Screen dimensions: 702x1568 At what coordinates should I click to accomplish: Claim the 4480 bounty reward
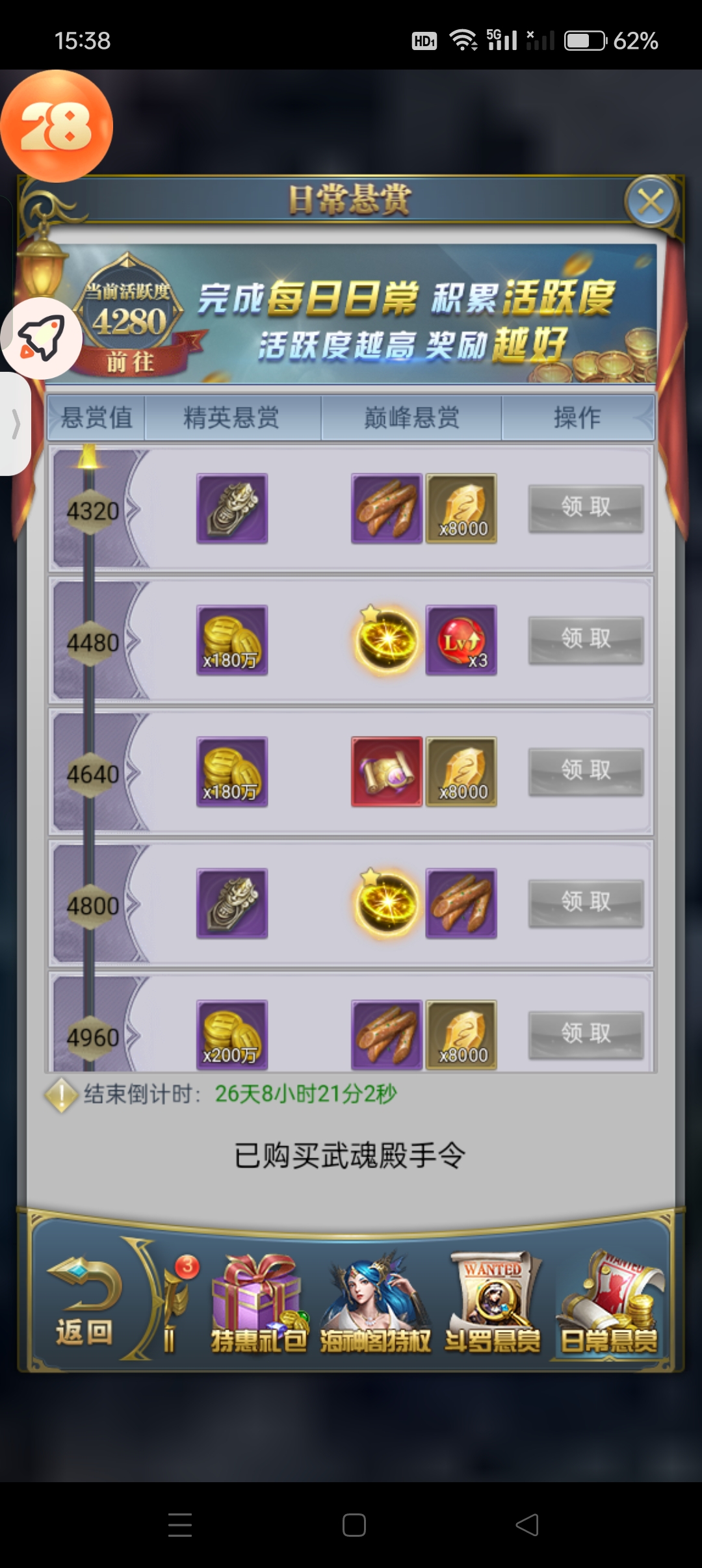pos(586,640)
